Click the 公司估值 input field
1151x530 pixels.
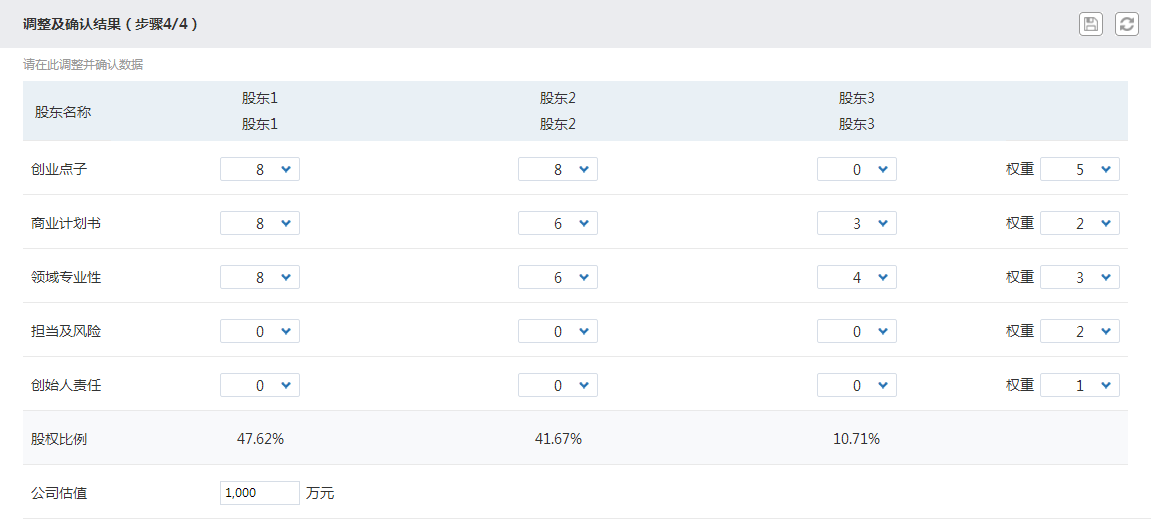260,493
